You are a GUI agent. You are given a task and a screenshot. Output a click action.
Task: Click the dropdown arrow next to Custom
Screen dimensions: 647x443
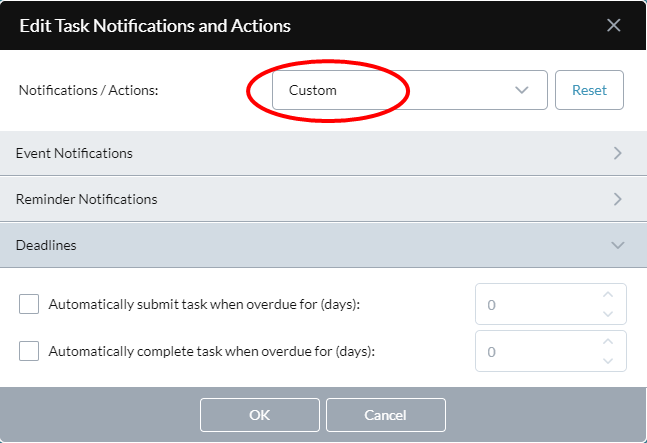coord(522,90)
